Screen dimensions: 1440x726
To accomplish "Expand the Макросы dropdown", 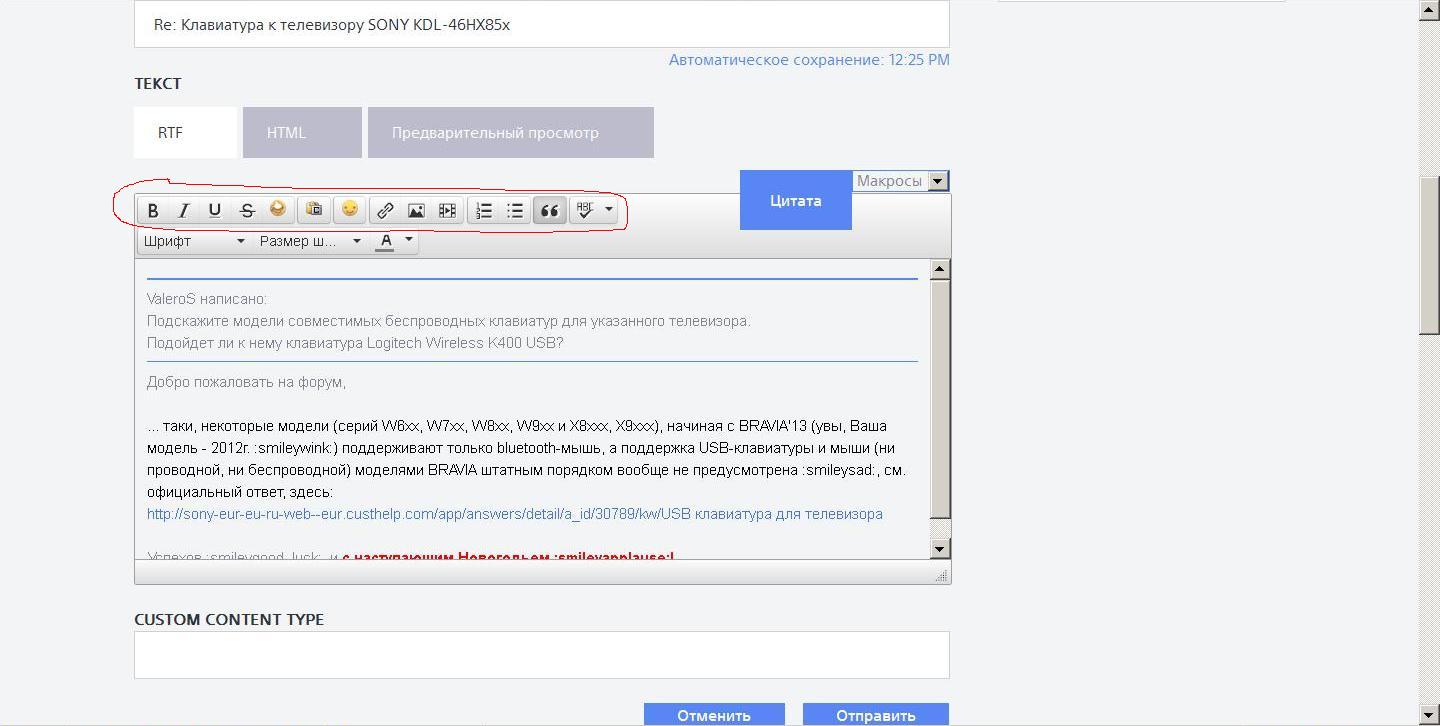I will click(937, 181).
